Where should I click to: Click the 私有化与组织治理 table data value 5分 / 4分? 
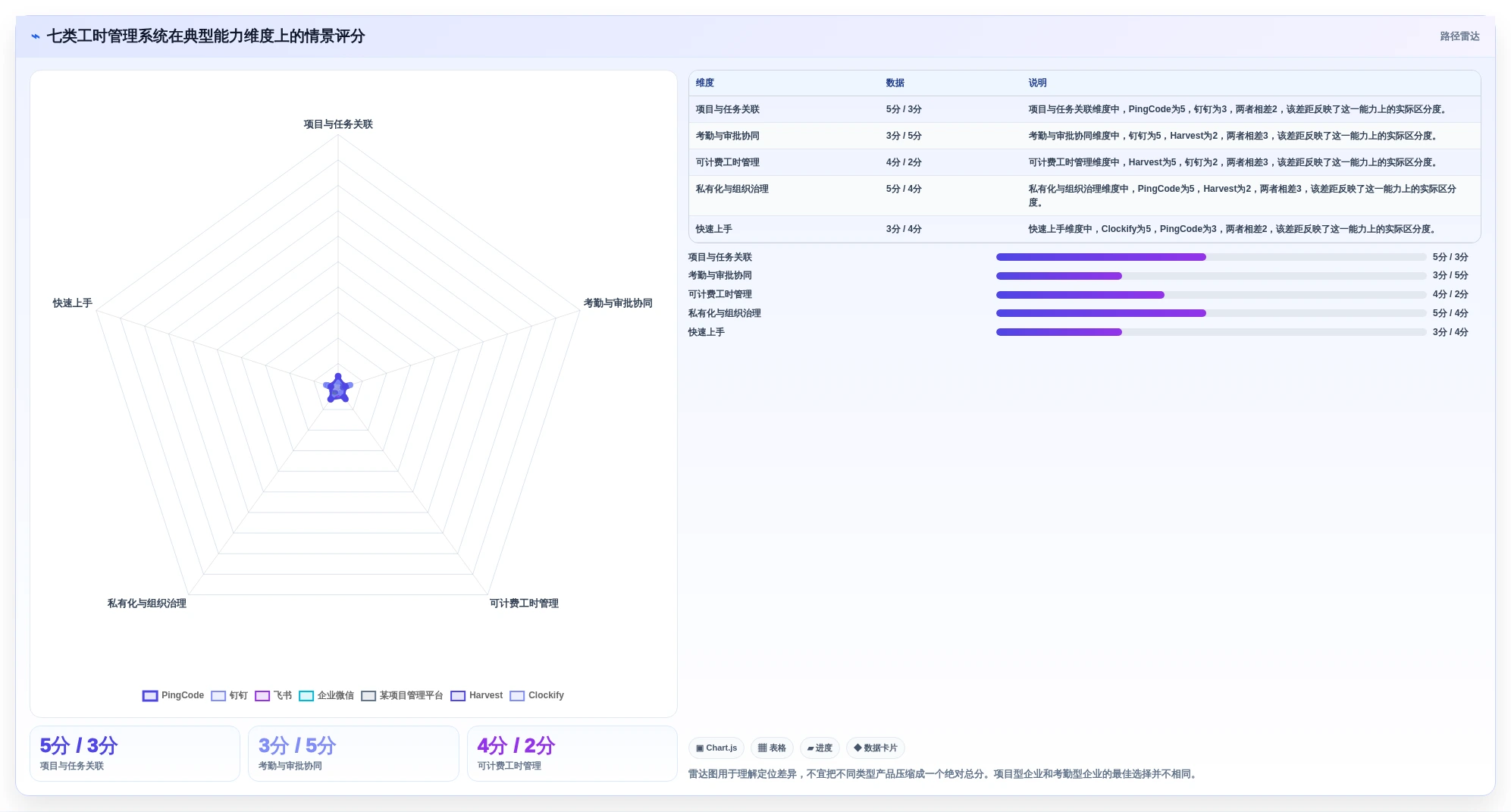(x=904, y=189)
